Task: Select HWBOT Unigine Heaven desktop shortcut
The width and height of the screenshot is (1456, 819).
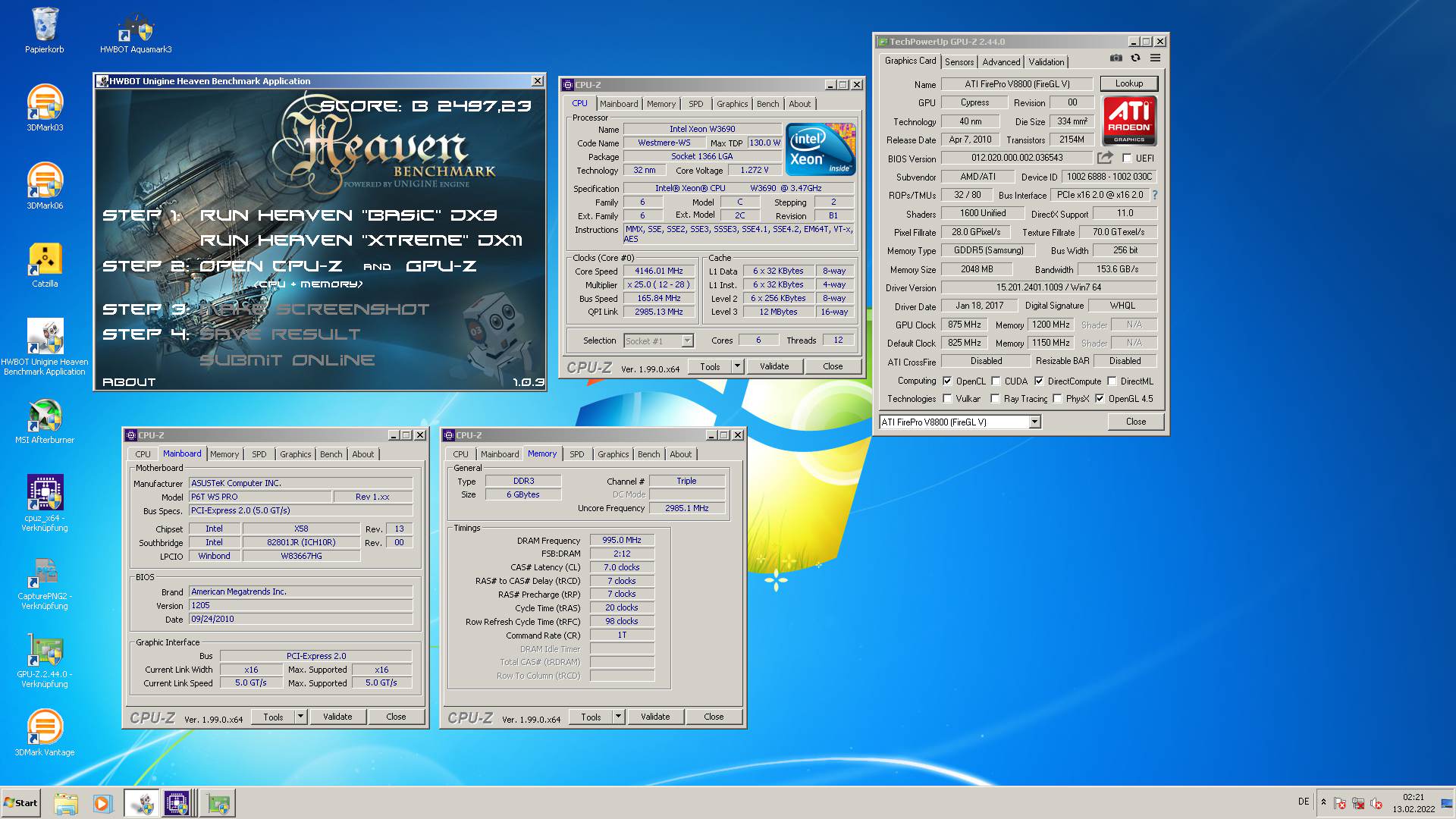Action: (x=45, y=347)
